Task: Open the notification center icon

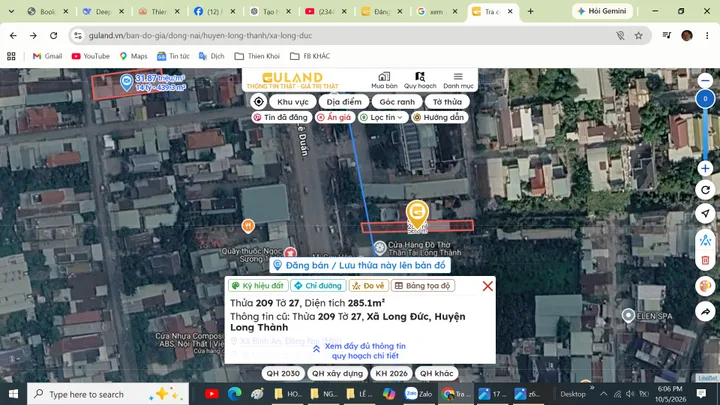Action: click(701, 394)
